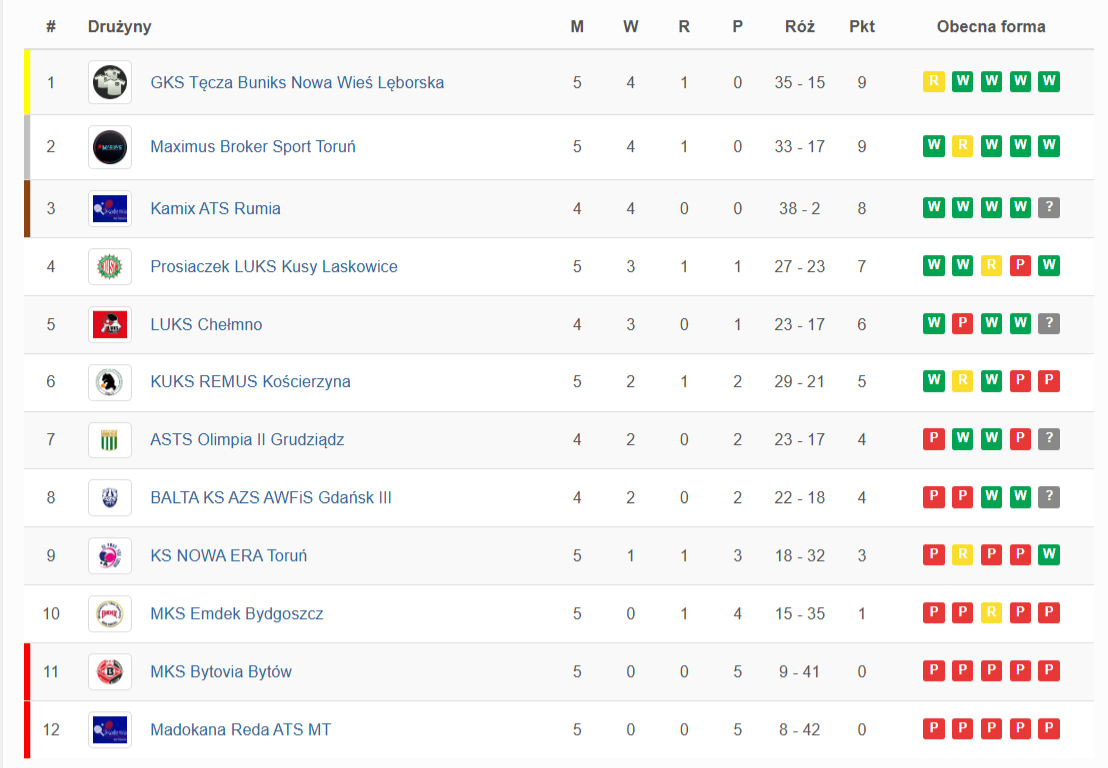Click KUKS REMUS Kościerzyna logo
Viewport: 1108px width, 768px height.
[x=110, y=382]
